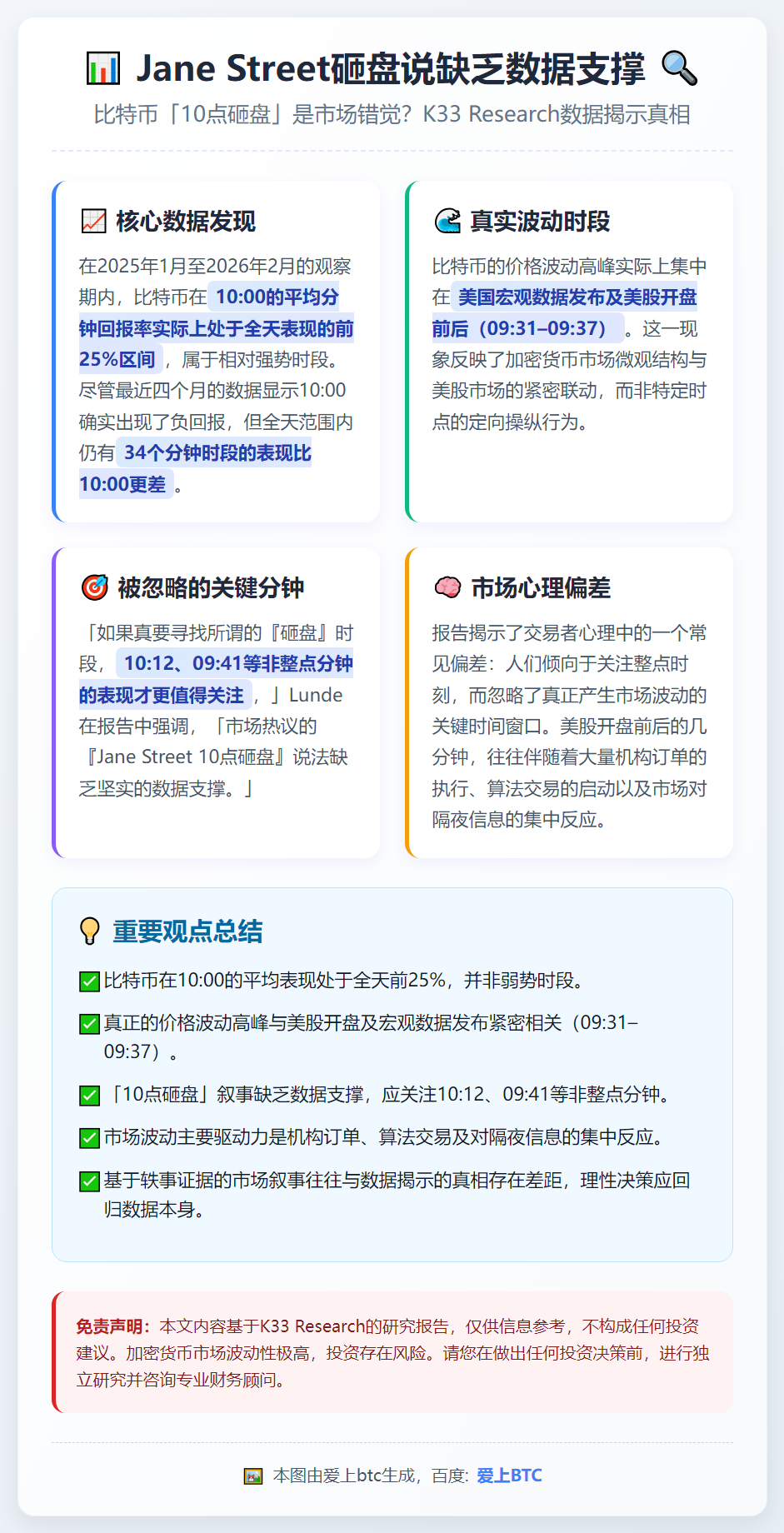The width and height of the screenshot is (784, 1533).
Task: Click the checkmark beside 「10点砸盘」叙事缺乏数据支撑
Action: click(89, 1096)
